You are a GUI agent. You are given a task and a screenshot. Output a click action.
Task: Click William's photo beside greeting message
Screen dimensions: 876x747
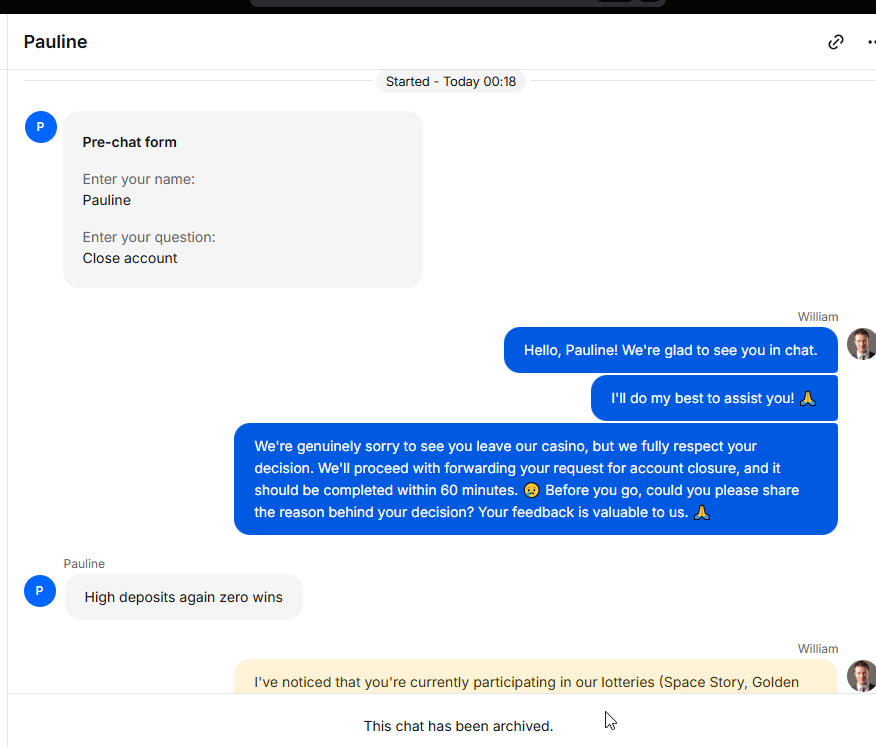click(861, 344)
